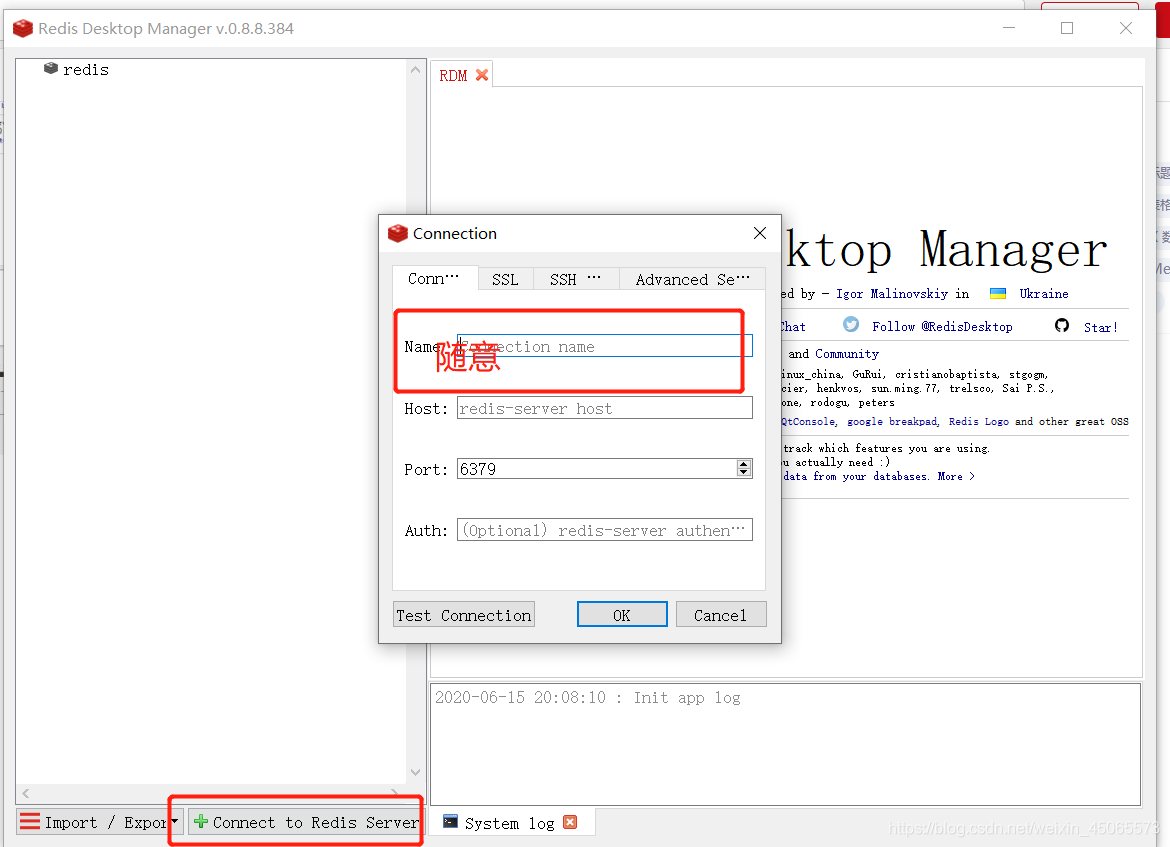Maximize the Redis Desktop Manager window

1067,28
